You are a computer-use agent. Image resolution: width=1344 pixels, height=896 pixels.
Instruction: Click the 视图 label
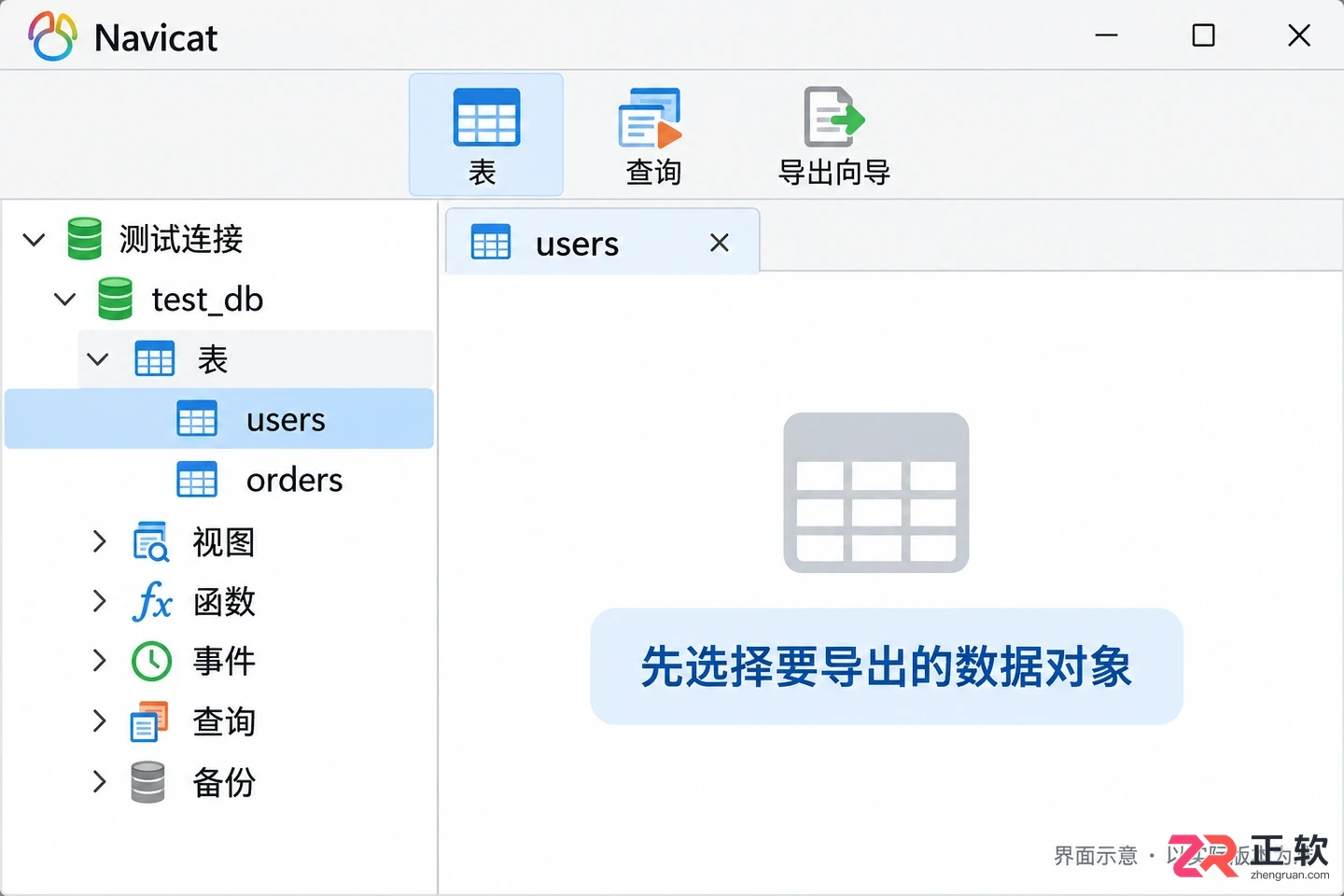pos(224,541)
